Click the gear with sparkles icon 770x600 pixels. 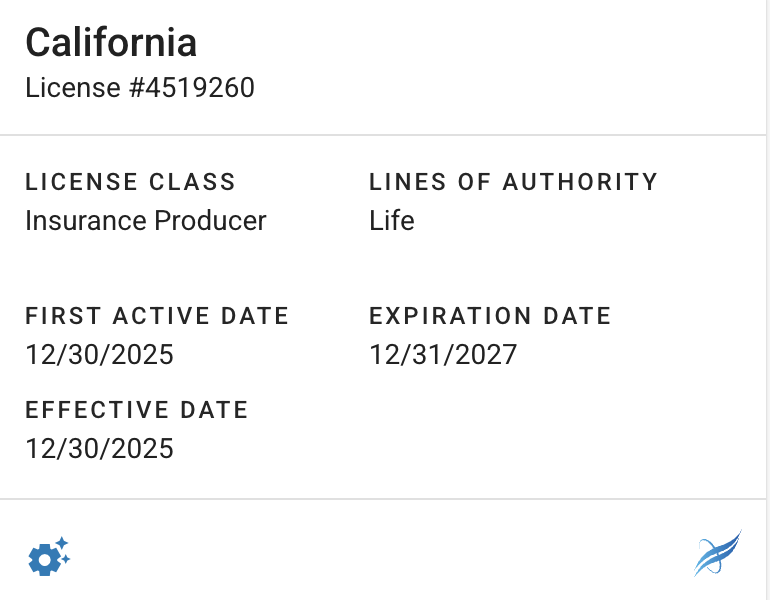48,556
